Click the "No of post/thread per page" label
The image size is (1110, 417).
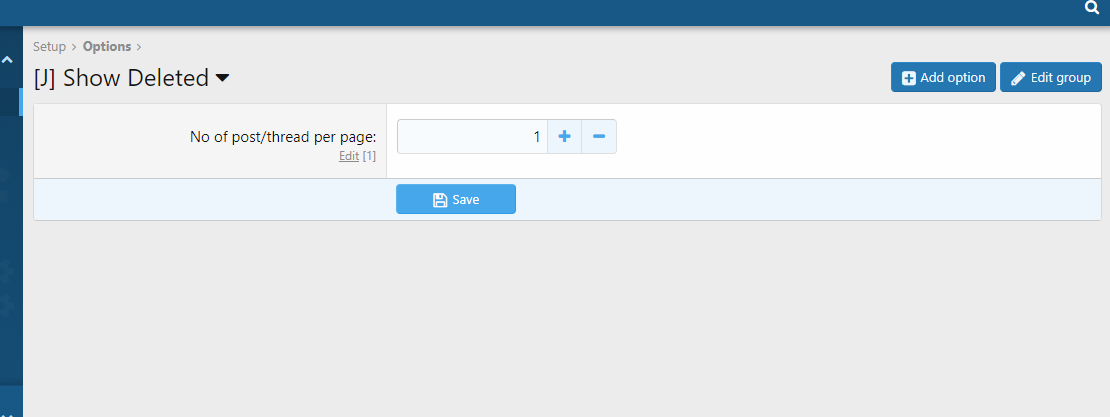tap(283, 137)
